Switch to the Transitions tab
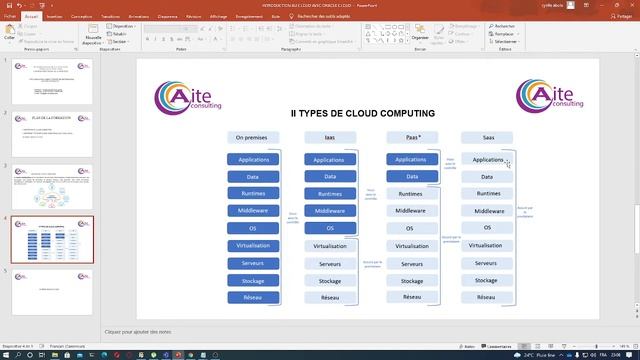The height and width of the screenshot is (360, 640). click(x=110, y=16)
